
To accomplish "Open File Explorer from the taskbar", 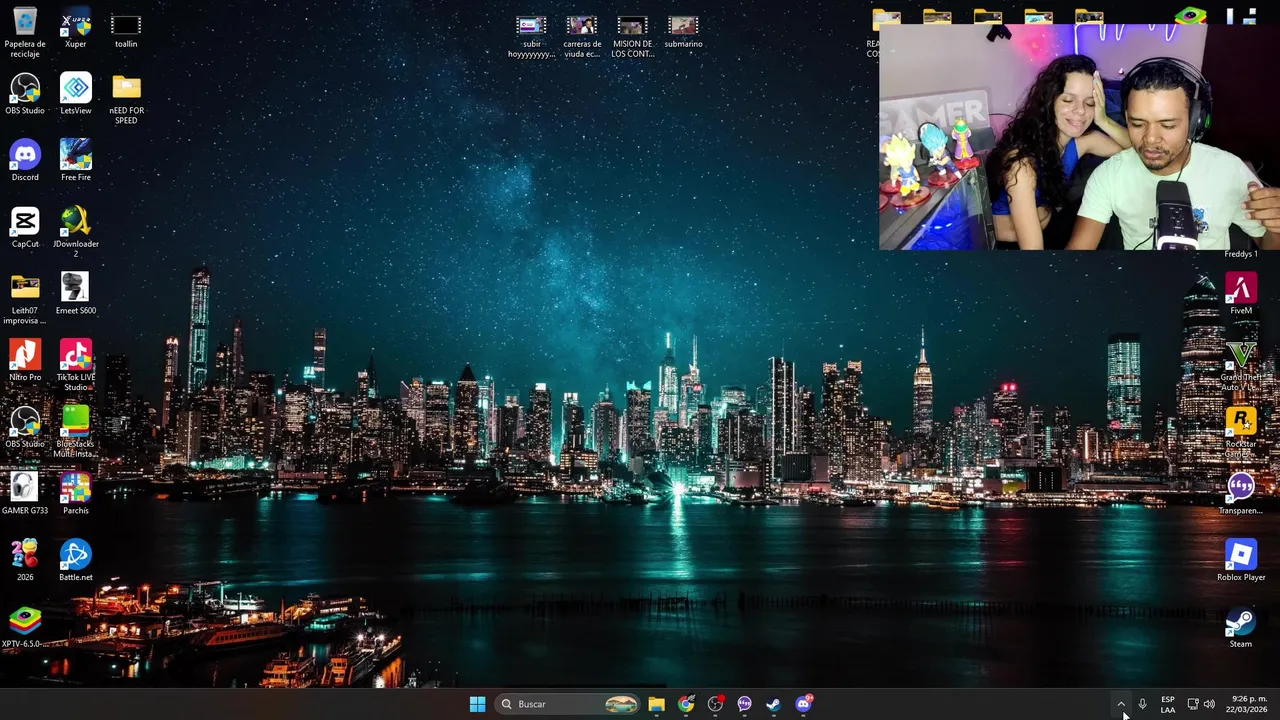I will [656, 704].
